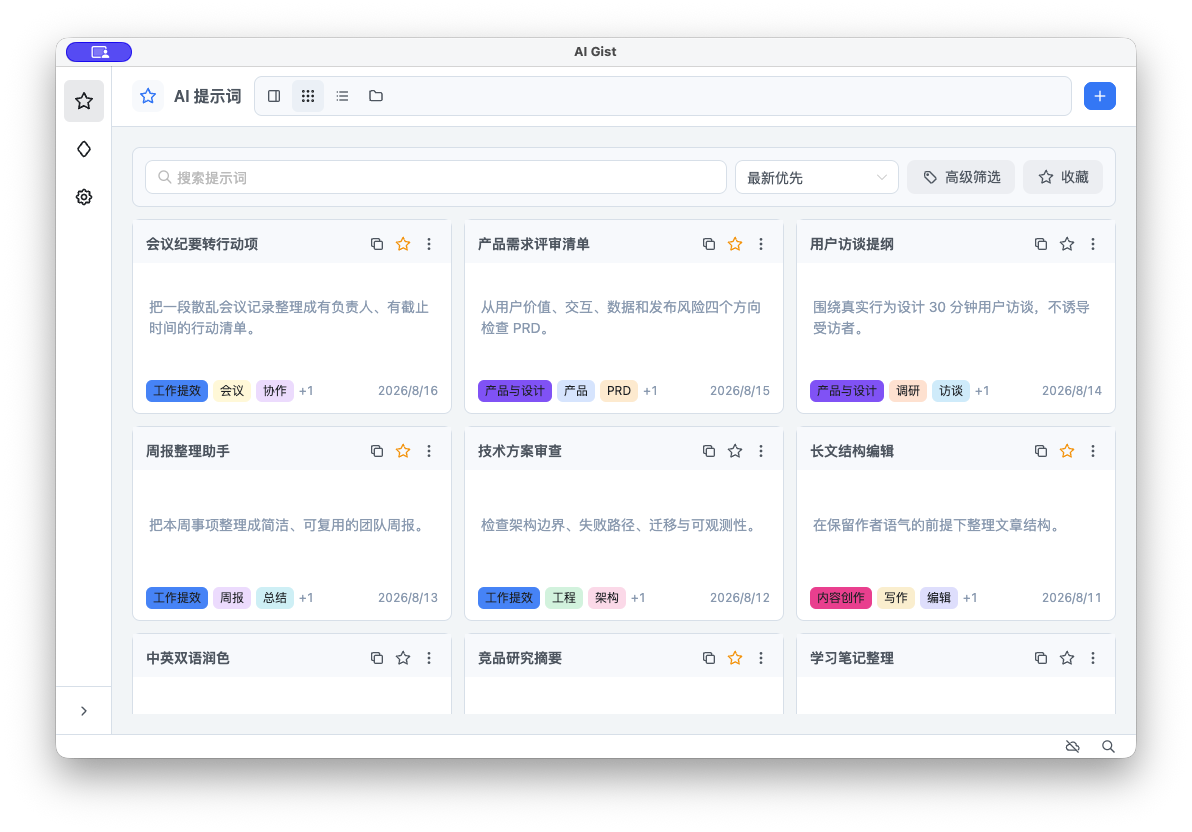Expand the sidebar with the chevron arrow
Screen dimensions: 1192x832
tap(84, 711)
